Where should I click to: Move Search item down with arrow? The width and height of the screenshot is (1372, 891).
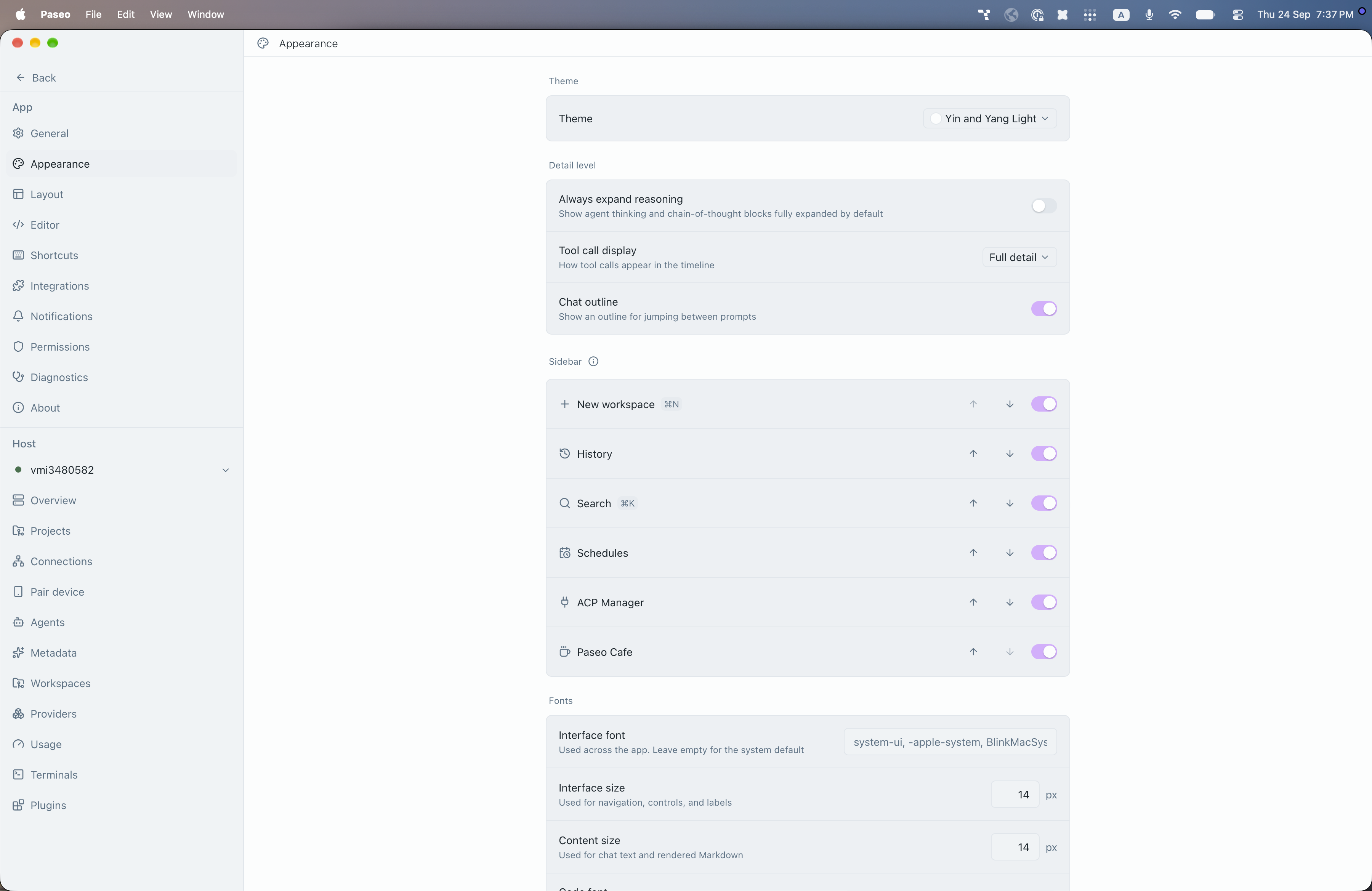click(1010, 503)
